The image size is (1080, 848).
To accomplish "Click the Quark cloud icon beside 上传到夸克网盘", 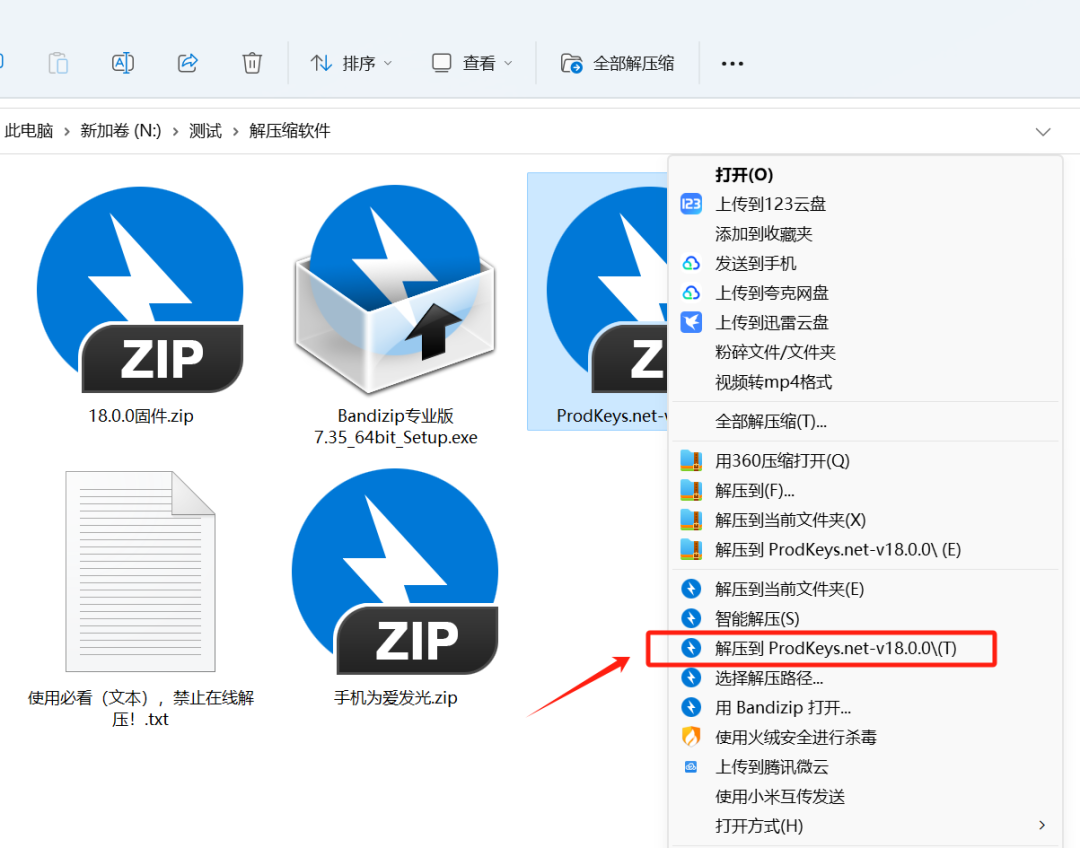I will 691,293.
